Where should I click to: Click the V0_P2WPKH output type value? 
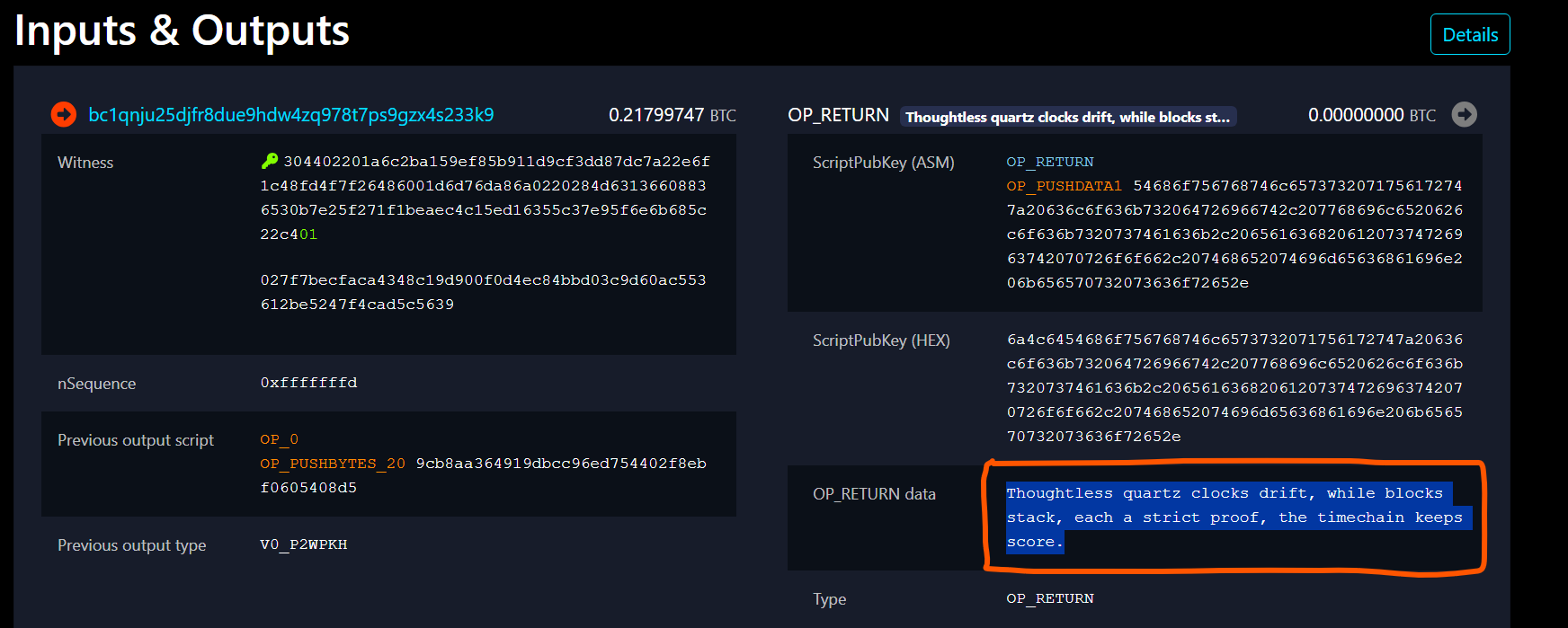(x=303, y=544)
